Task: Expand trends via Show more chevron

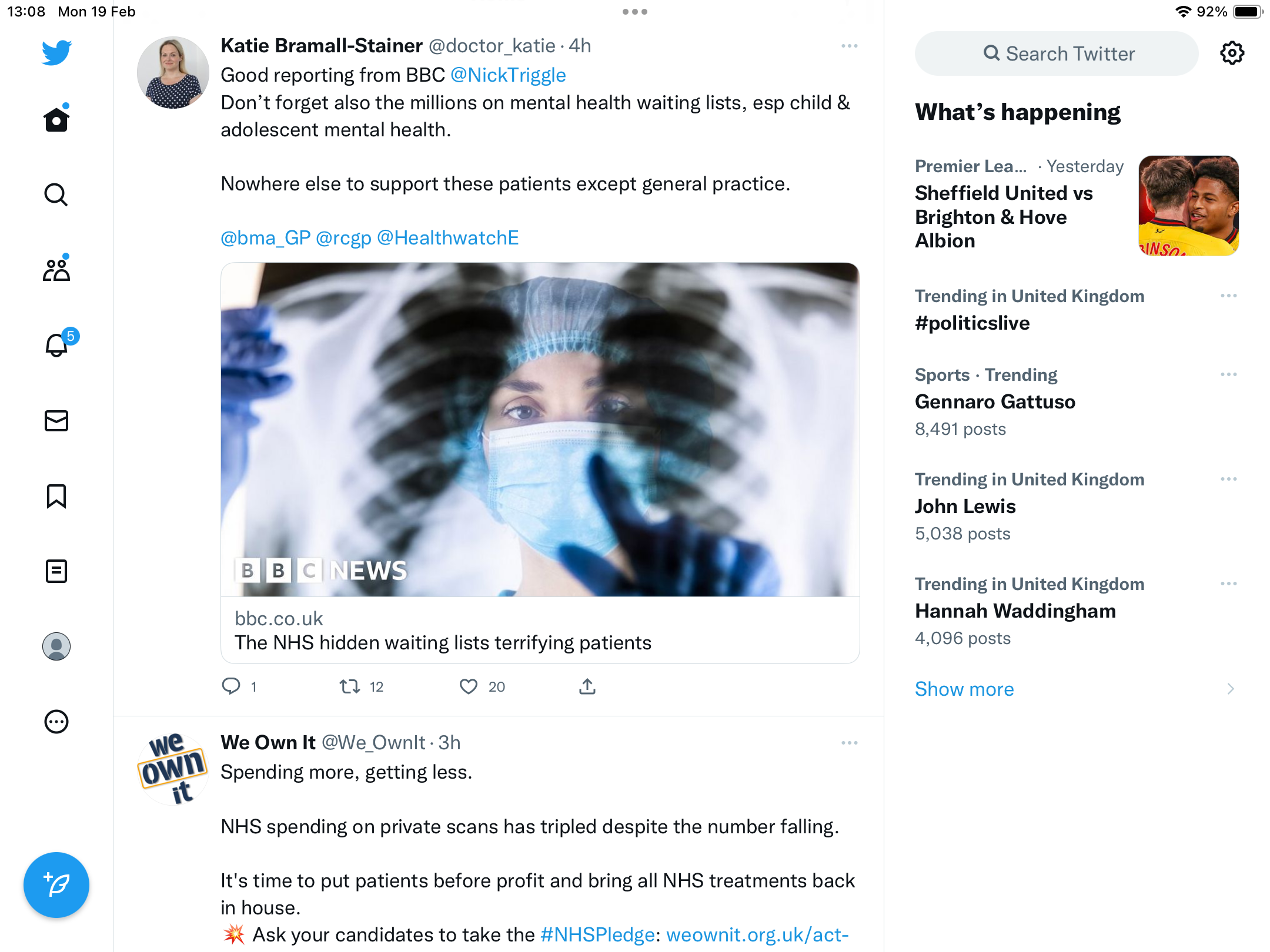Action: (x=1231, y=689)
